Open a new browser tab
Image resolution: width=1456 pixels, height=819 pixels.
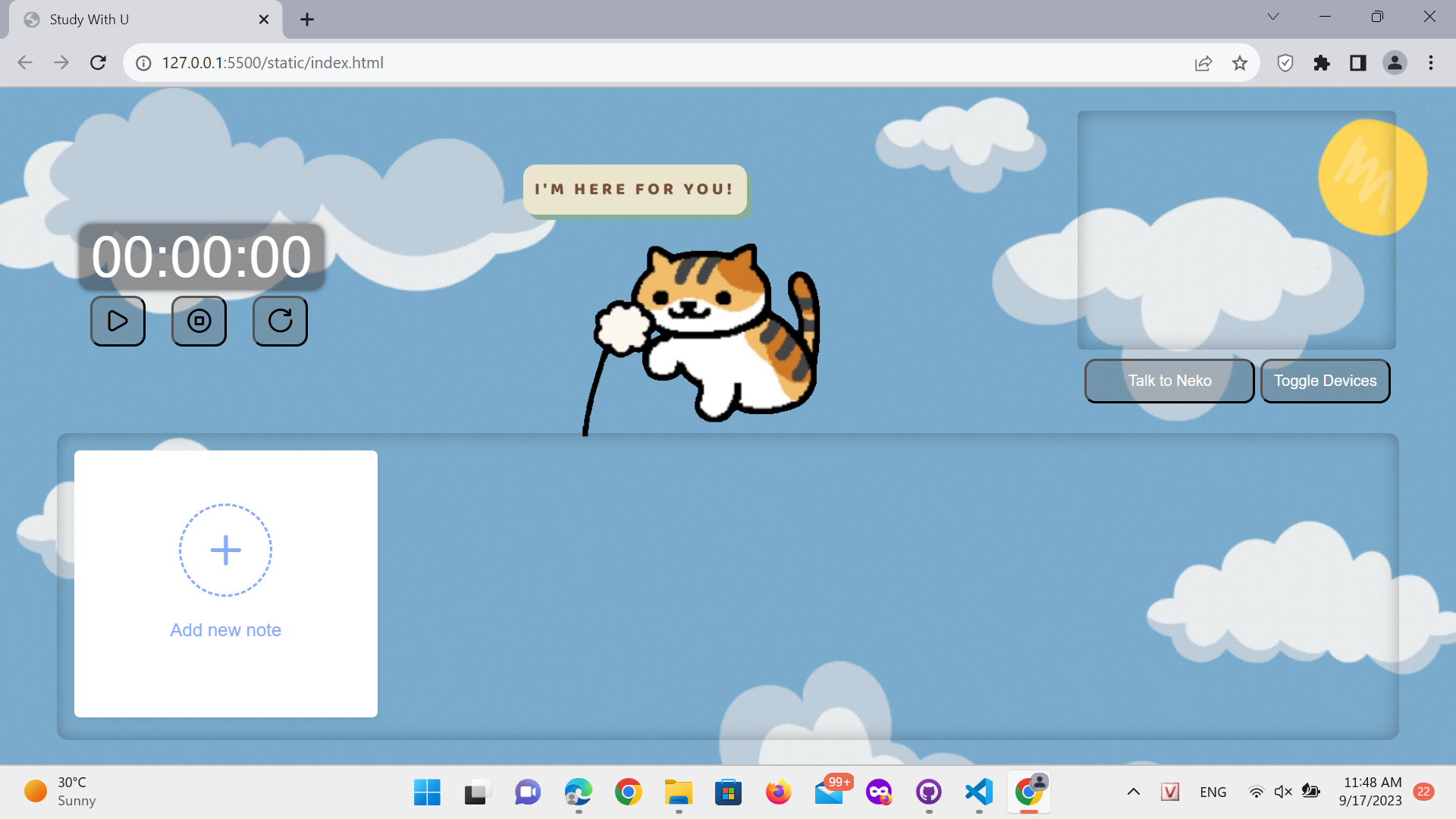[x=307, y=20]
